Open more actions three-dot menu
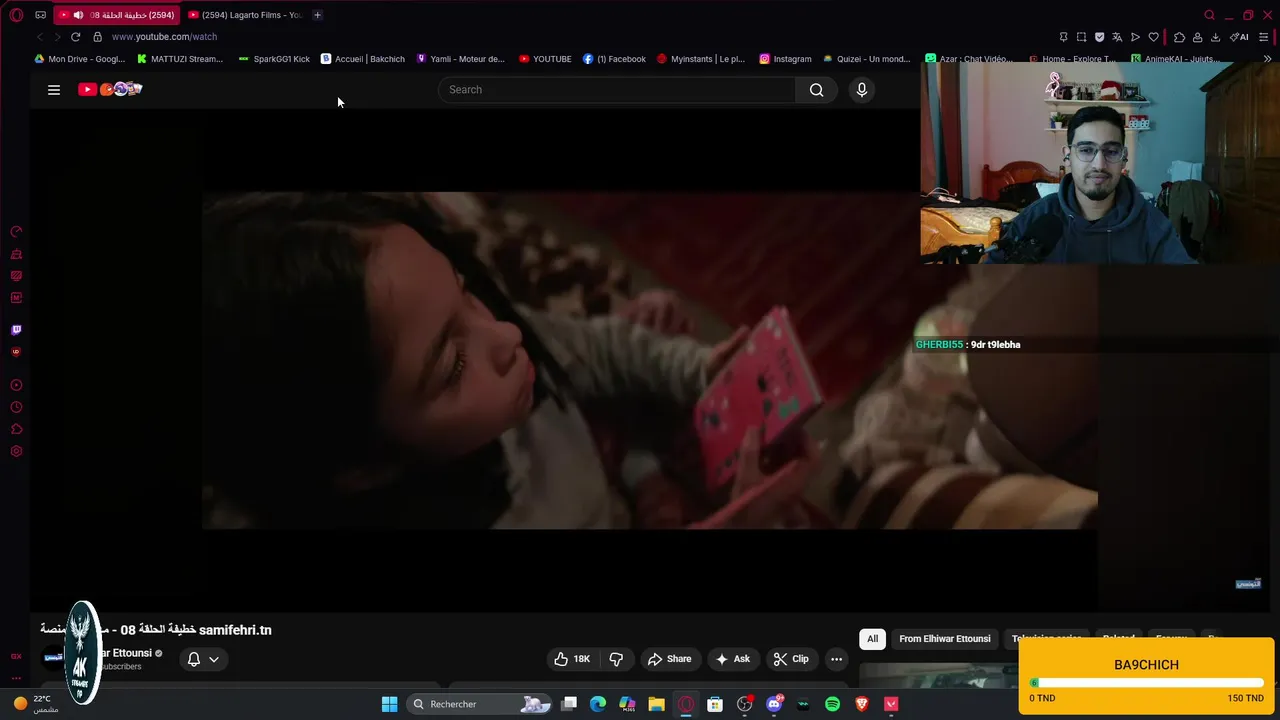Image resolution: width=1280 pixels, height=720 pixels. pyautogui.click(x=836, y=659)
